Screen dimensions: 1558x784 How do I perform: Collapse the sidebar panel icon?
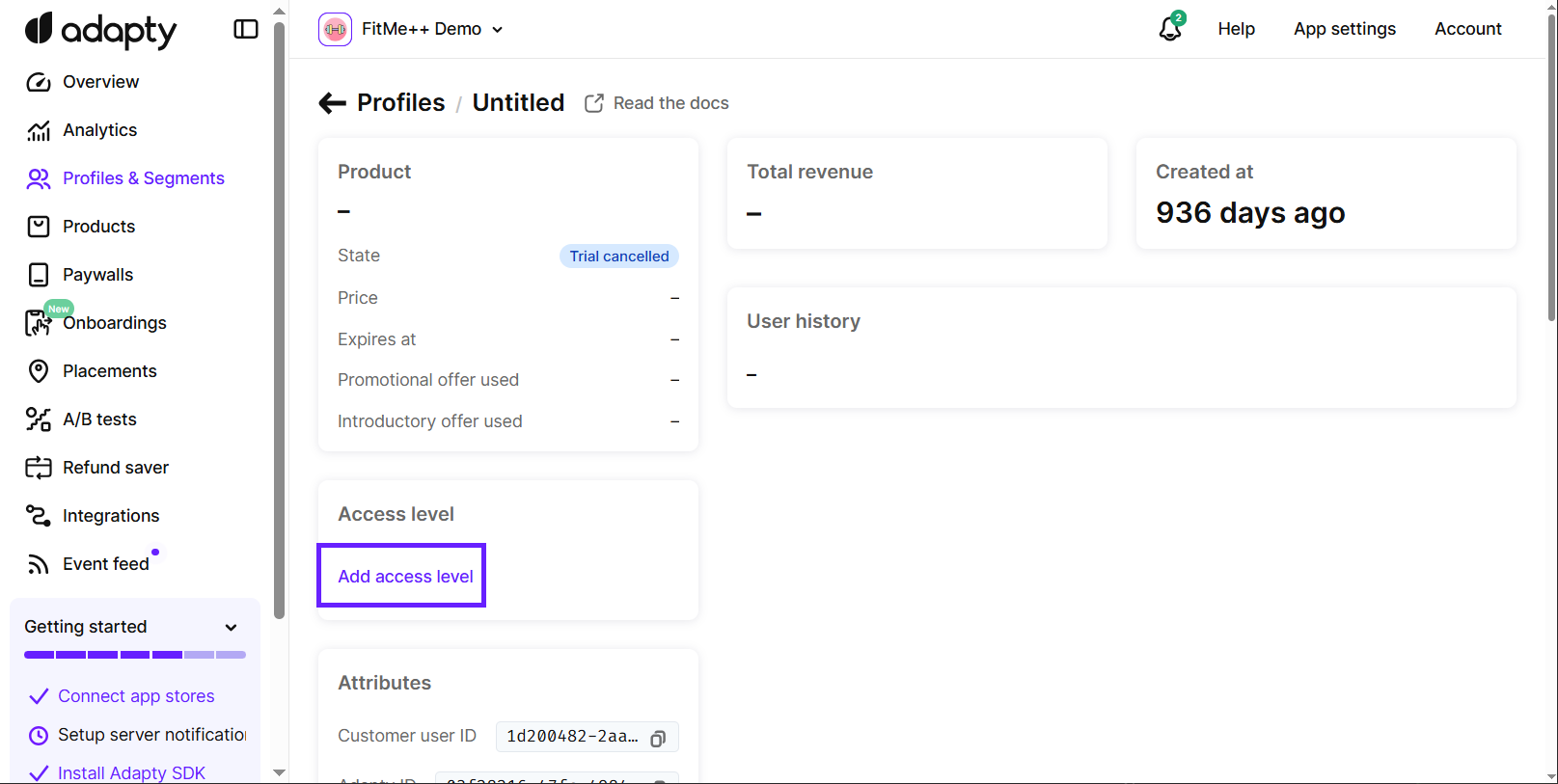[x=246, y=29]
